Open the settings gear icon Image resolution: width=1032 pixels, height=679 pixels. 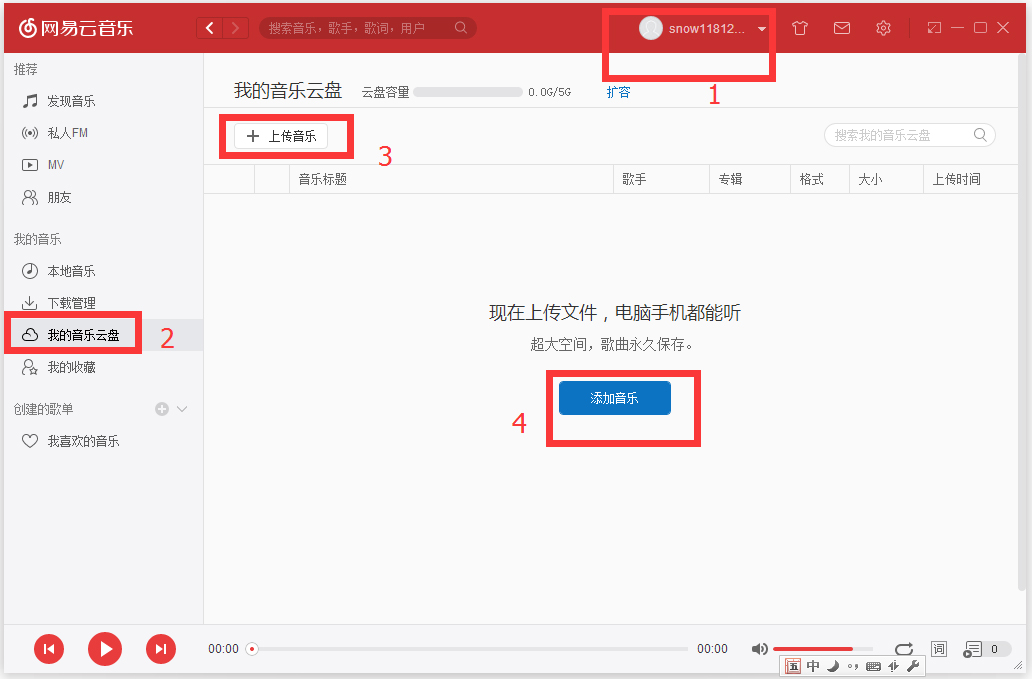[x=883, y=28]
